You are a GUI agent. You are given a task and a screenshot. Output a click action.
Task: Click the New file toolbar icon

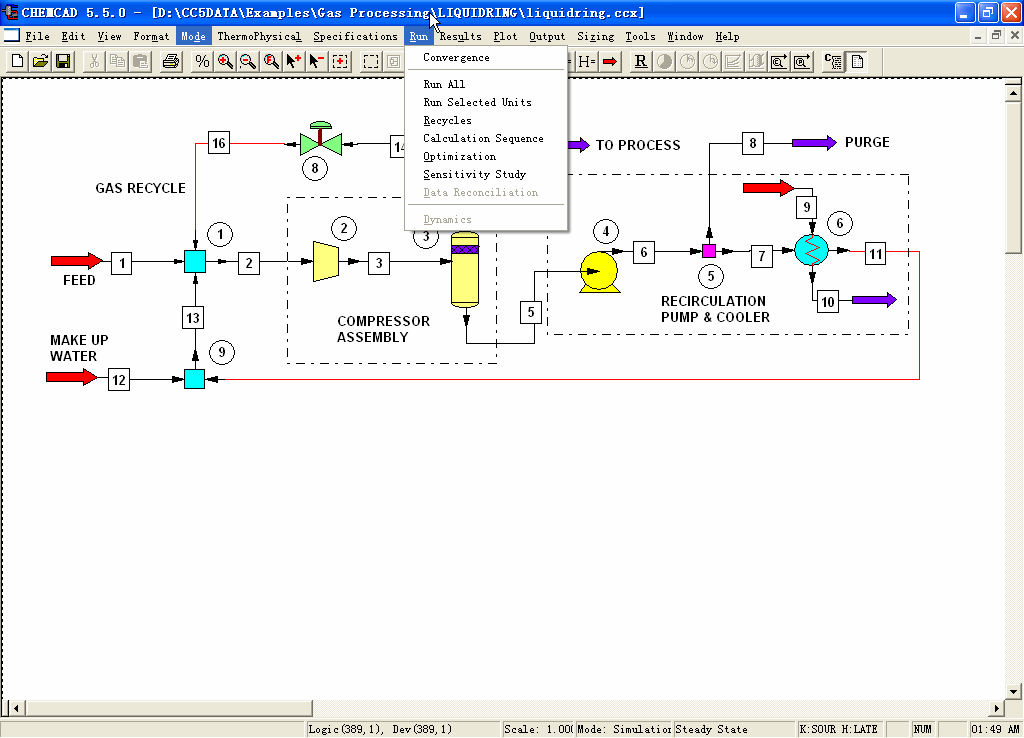point(18,61)
